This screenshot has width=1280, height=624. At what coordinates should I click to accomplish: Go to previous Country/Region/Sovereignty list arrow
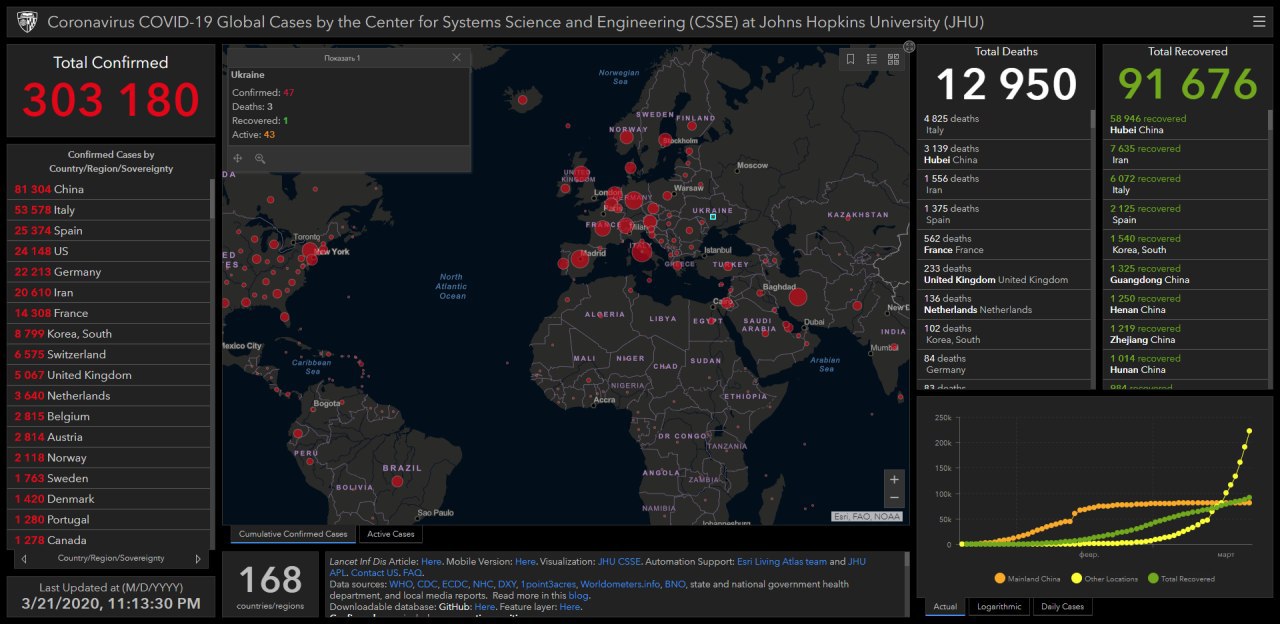pyautogui.click(x=23, y=559)
